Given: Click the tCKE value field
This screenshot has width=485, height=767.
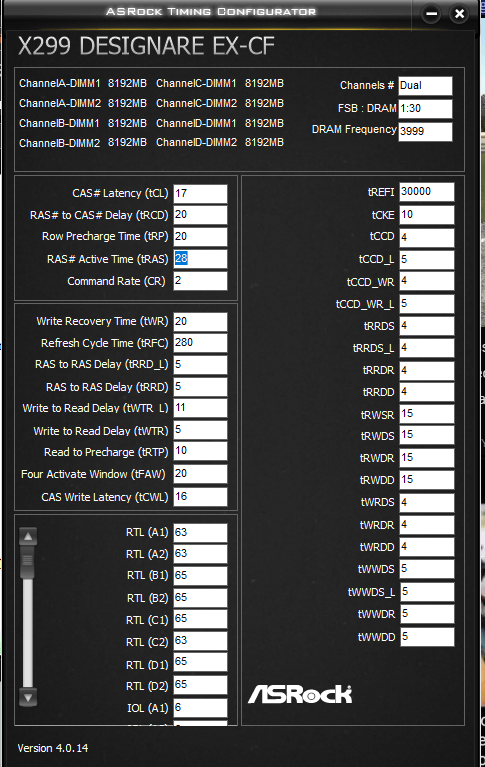Looking at the screenshot, I should point(427,215).
